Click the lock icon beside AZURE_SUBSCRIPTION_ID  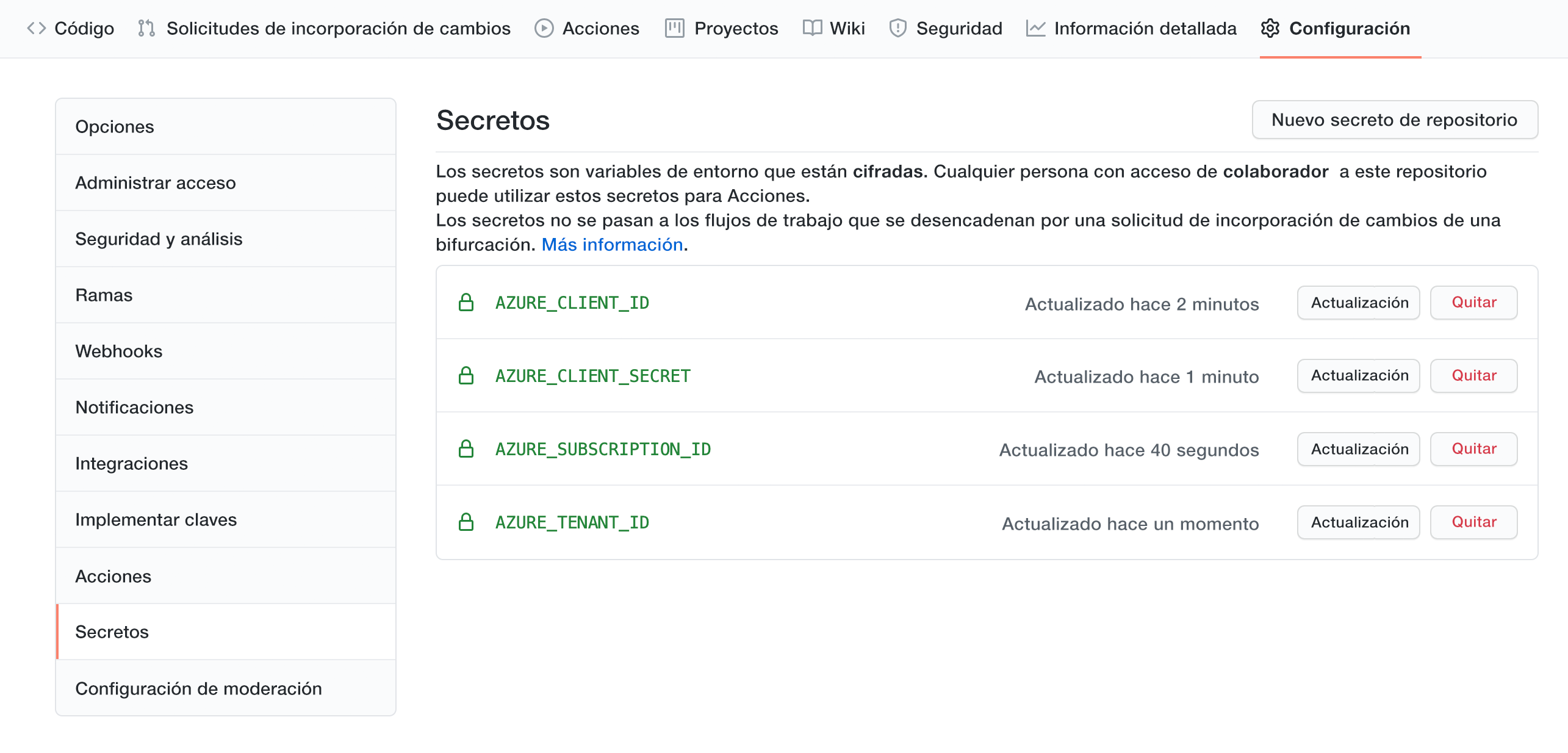tap(466, 449)
